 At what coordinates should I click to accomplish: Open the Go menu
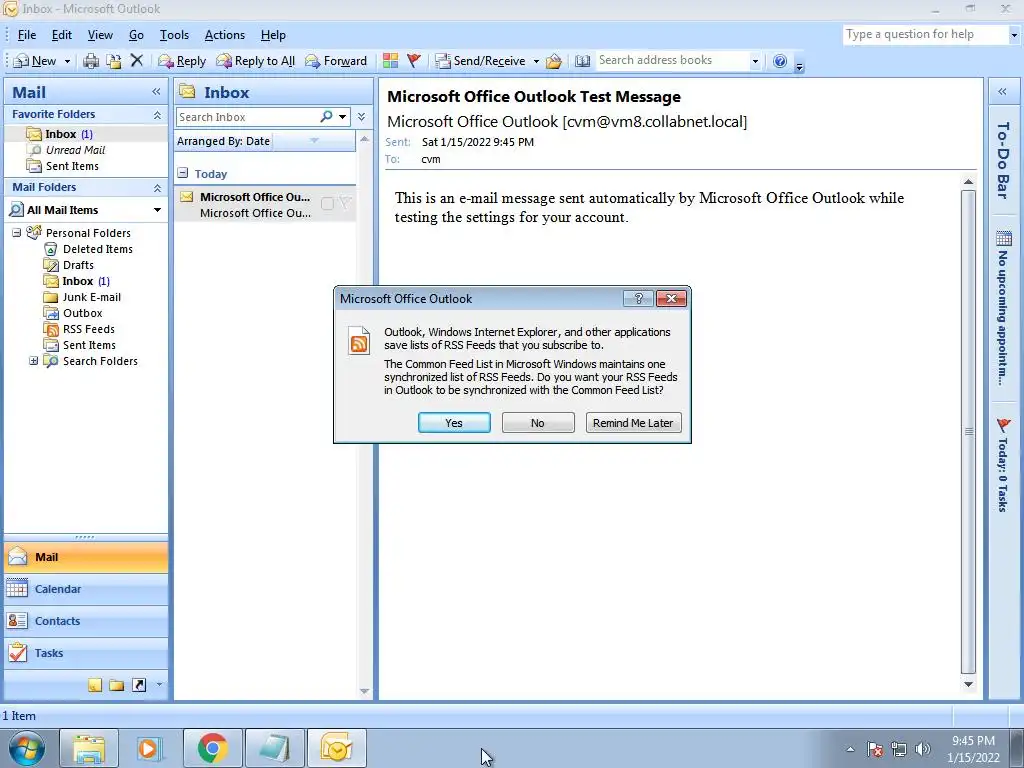136,35
